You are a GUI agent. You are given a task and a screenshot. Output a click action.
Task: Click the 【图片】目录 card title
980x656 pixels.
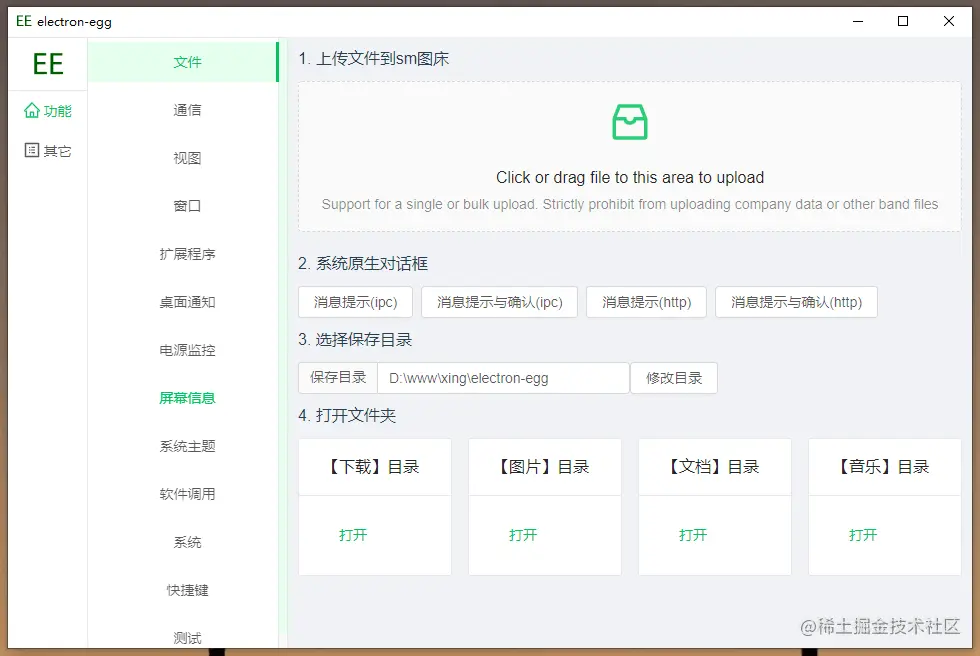click(x=544, y=467)
